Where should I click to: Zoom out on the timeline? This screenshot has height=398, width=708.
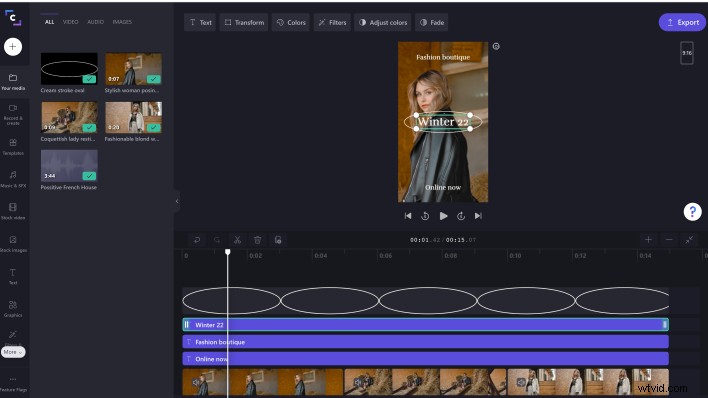[669, 239]
